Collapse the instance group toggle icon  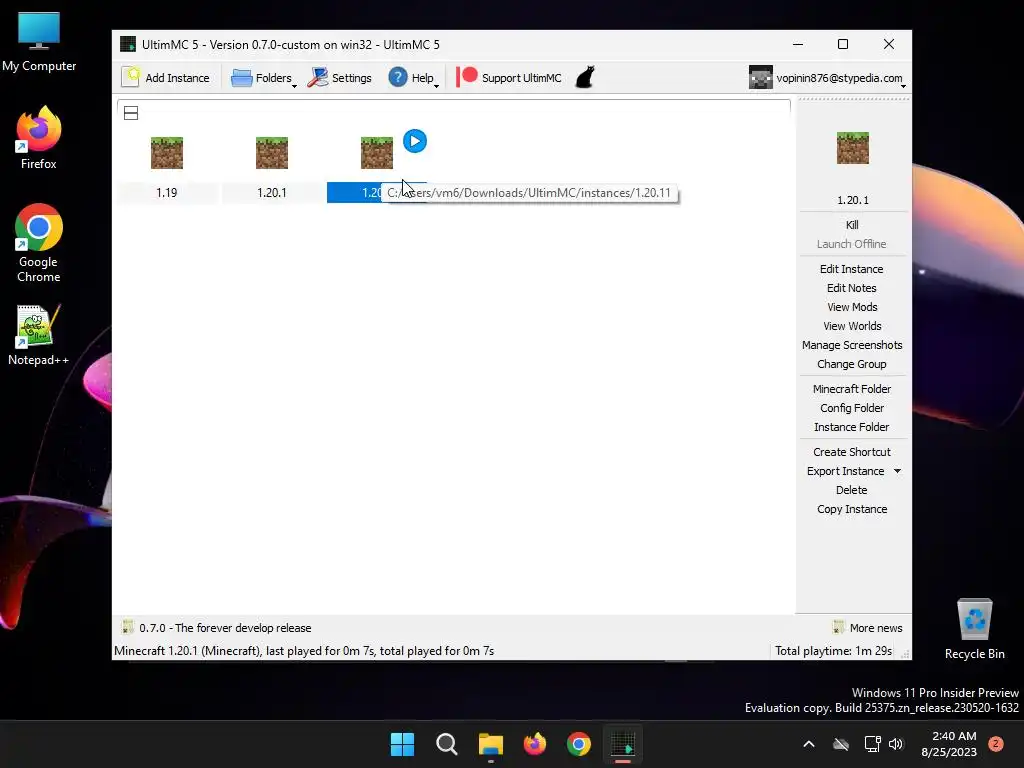[x=131, y=113]
